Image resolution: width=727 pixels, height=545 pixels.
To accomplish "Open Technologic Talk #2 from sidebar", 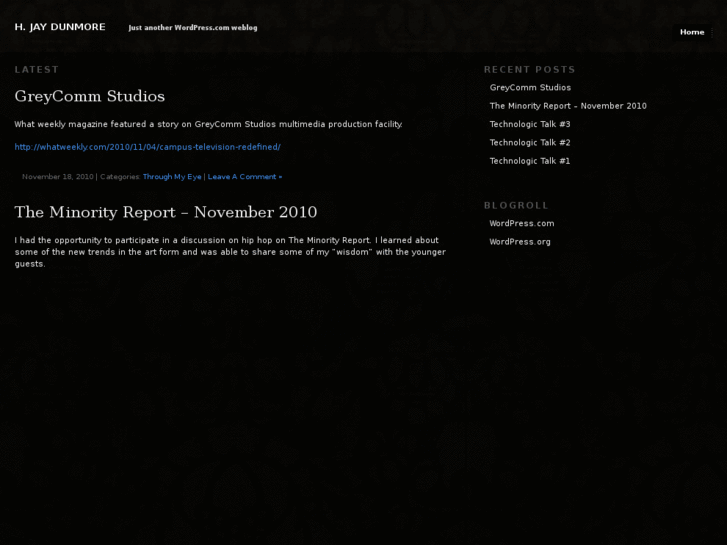I will point(530,143).
